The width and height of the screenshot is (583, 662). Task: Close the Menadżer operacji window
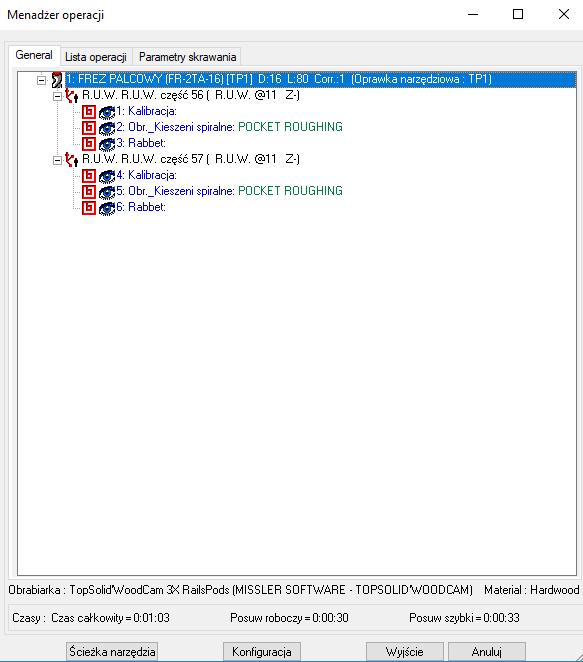click(564, 14)
